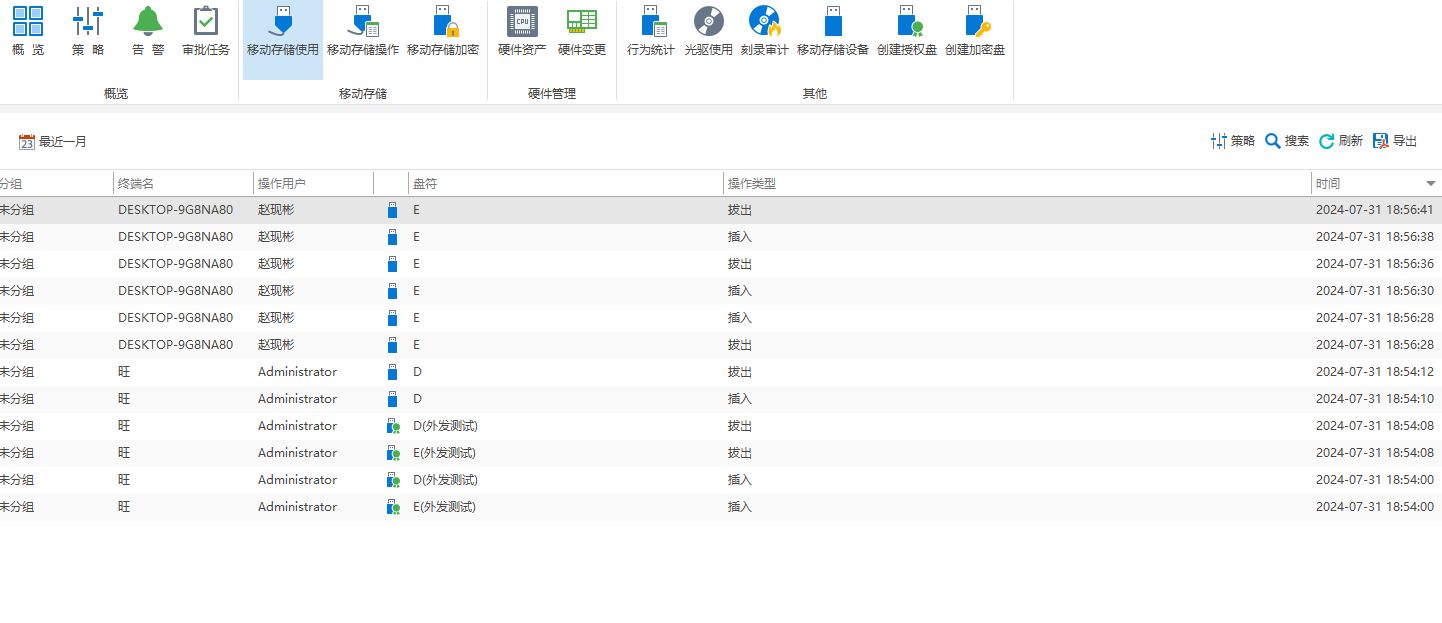Click authorized disk icon of D(外发测试) 拔出 row

coord(393,426)
